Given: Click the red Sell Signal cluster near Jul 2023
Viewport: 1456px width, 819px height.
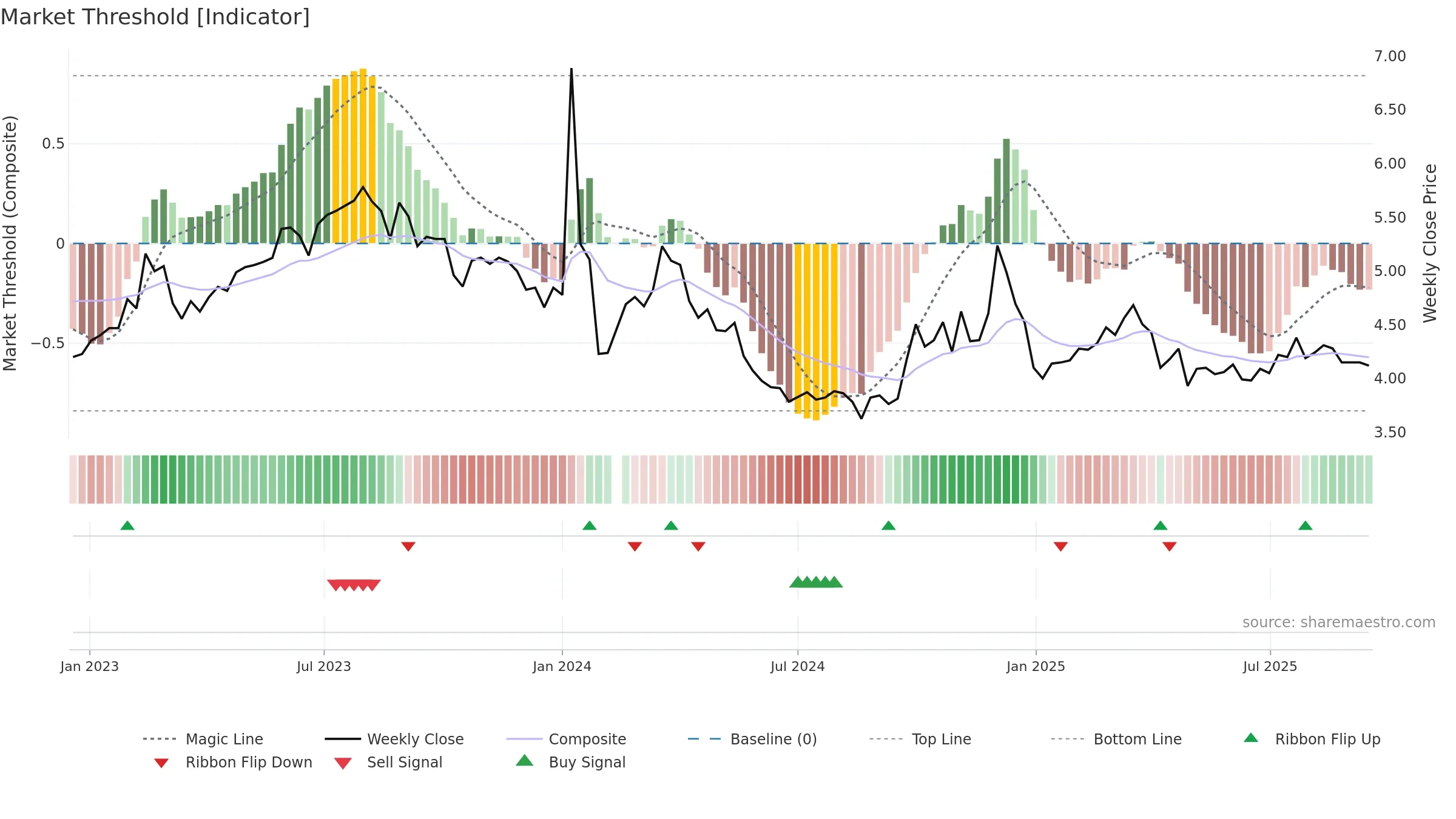Looking at the screenshot, I should (354, 585).
